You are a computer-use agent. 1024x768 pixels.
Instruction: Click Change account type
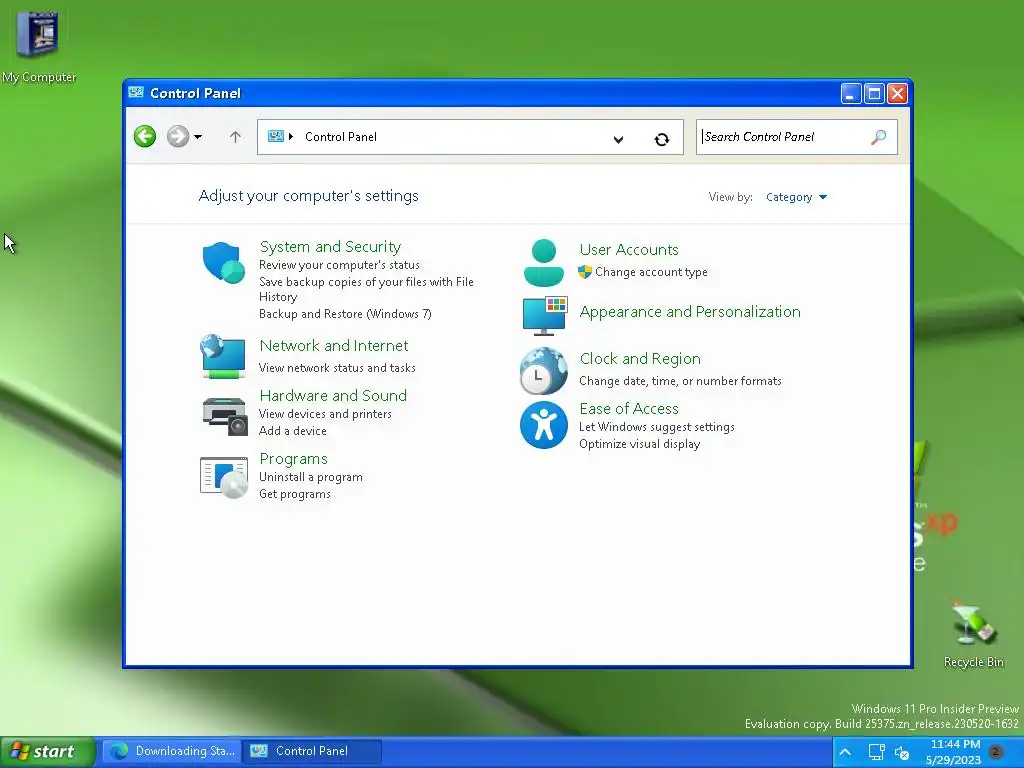pyautogui.click(x=651, y=272)
